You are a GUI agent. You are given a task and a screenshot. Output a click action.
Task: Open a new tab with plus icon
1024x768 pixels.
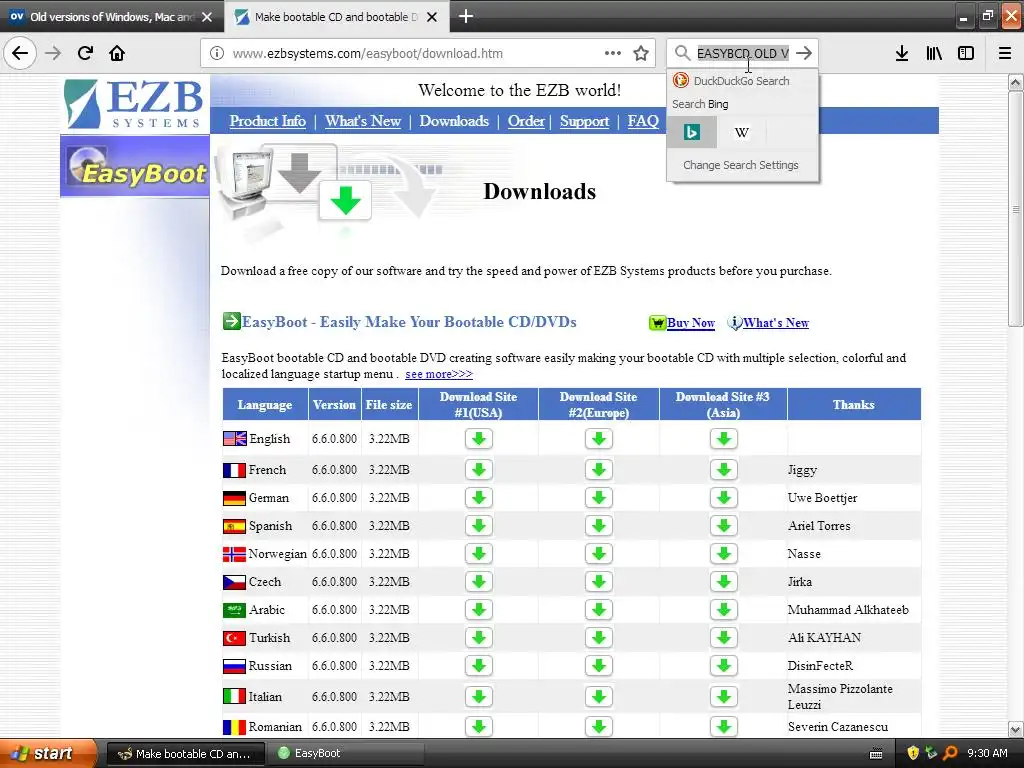pyautogui.click(x=466, y=16)
